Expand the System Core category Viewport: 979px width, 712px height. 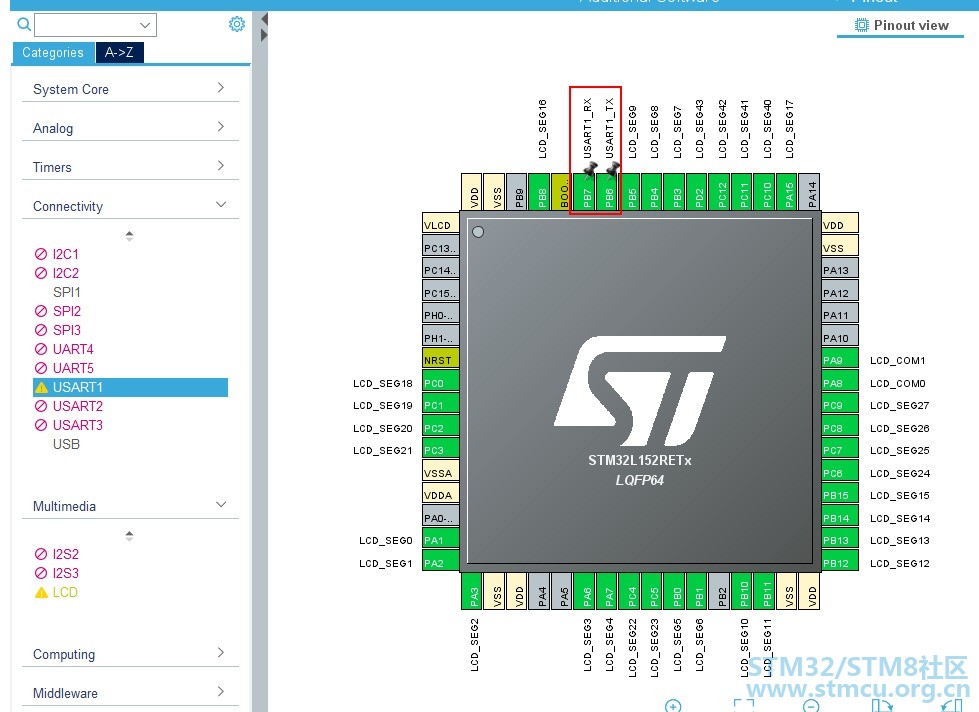(130, 89)
